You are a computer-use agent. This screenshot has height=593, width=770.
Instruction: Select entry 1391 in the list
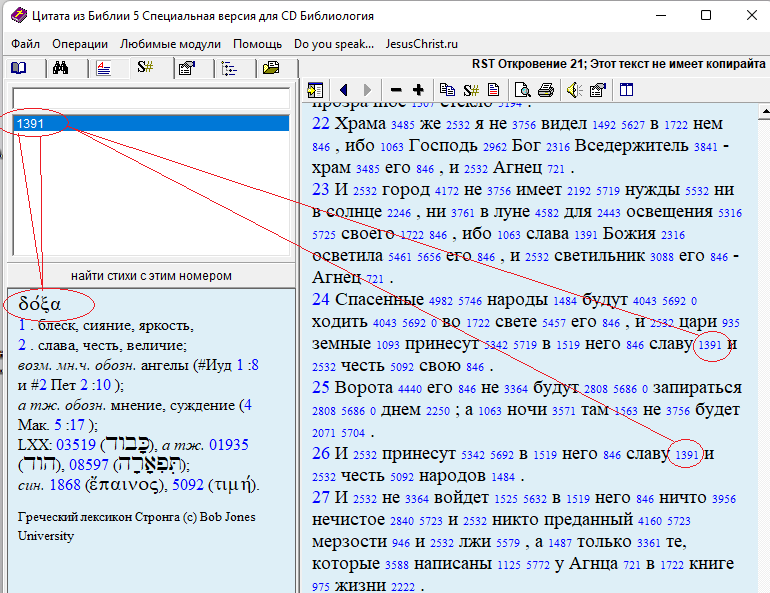(x=151, y=123)
